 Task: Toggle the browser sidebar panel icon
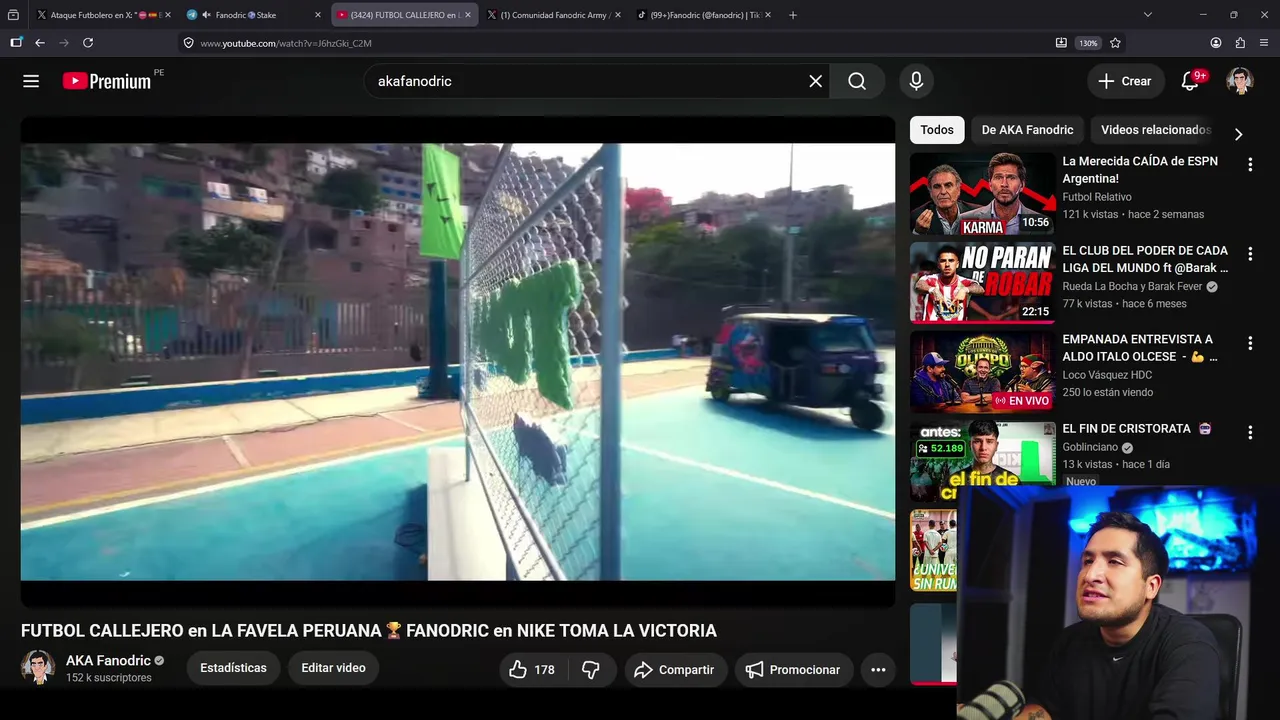coord(16,43)
